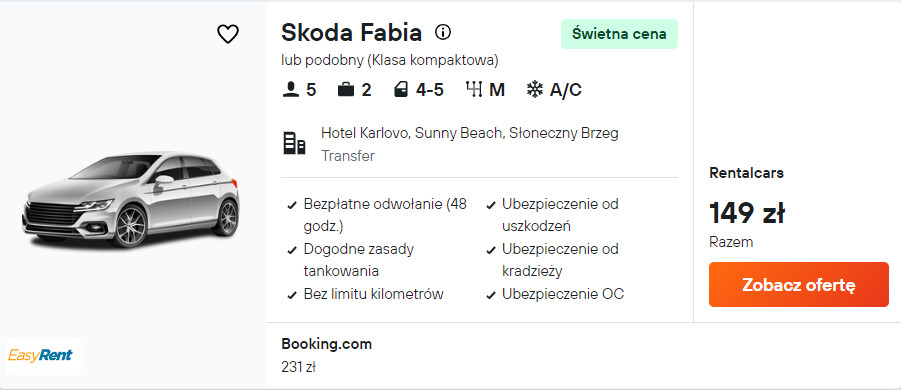Click the manual gearbox icon
Screen dimensions: 901x390
click(473, 90)
